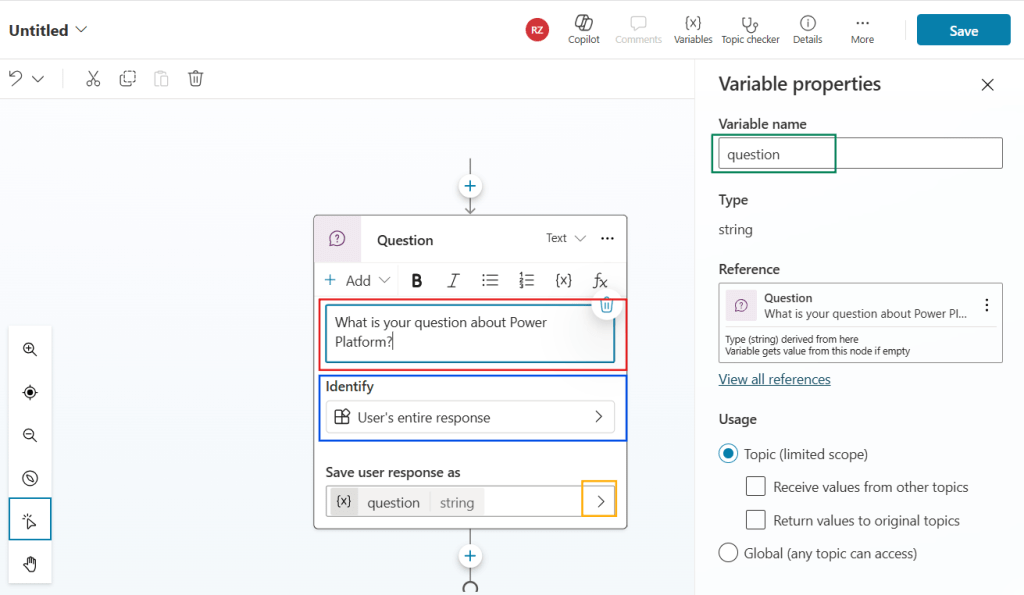
Task: Open the More menu in the top bar
Action: (x=862, y=28)
